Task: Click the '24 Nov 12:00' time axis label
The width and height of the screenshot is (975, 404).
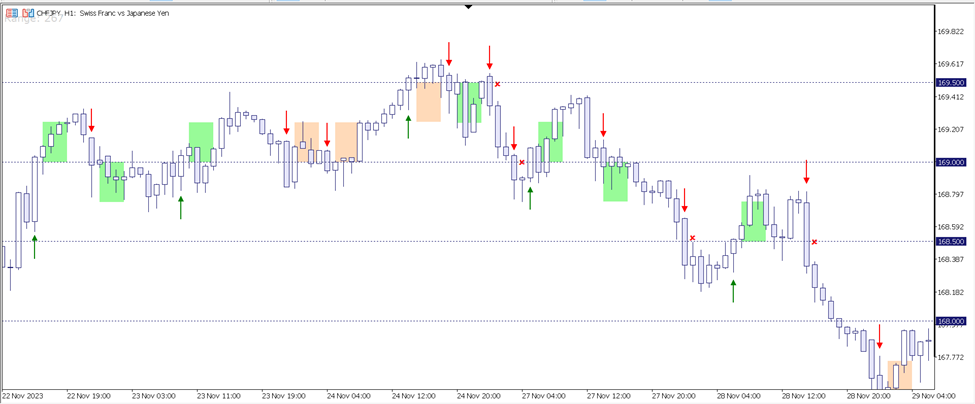Action: (414, 395)
